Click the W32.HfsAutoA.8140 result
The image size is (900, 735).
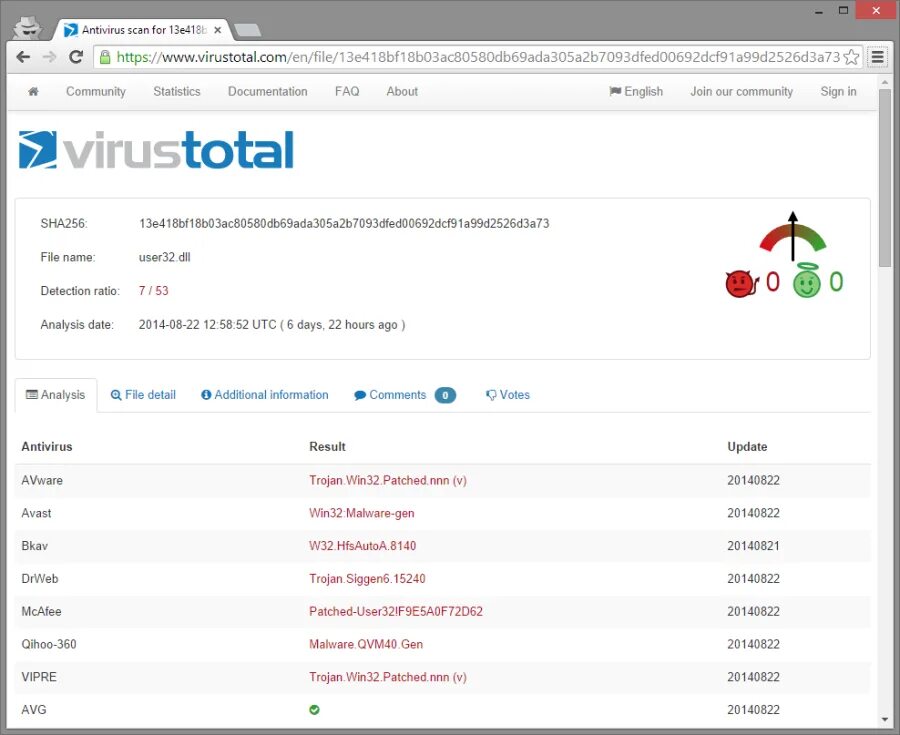click(362, 546)
